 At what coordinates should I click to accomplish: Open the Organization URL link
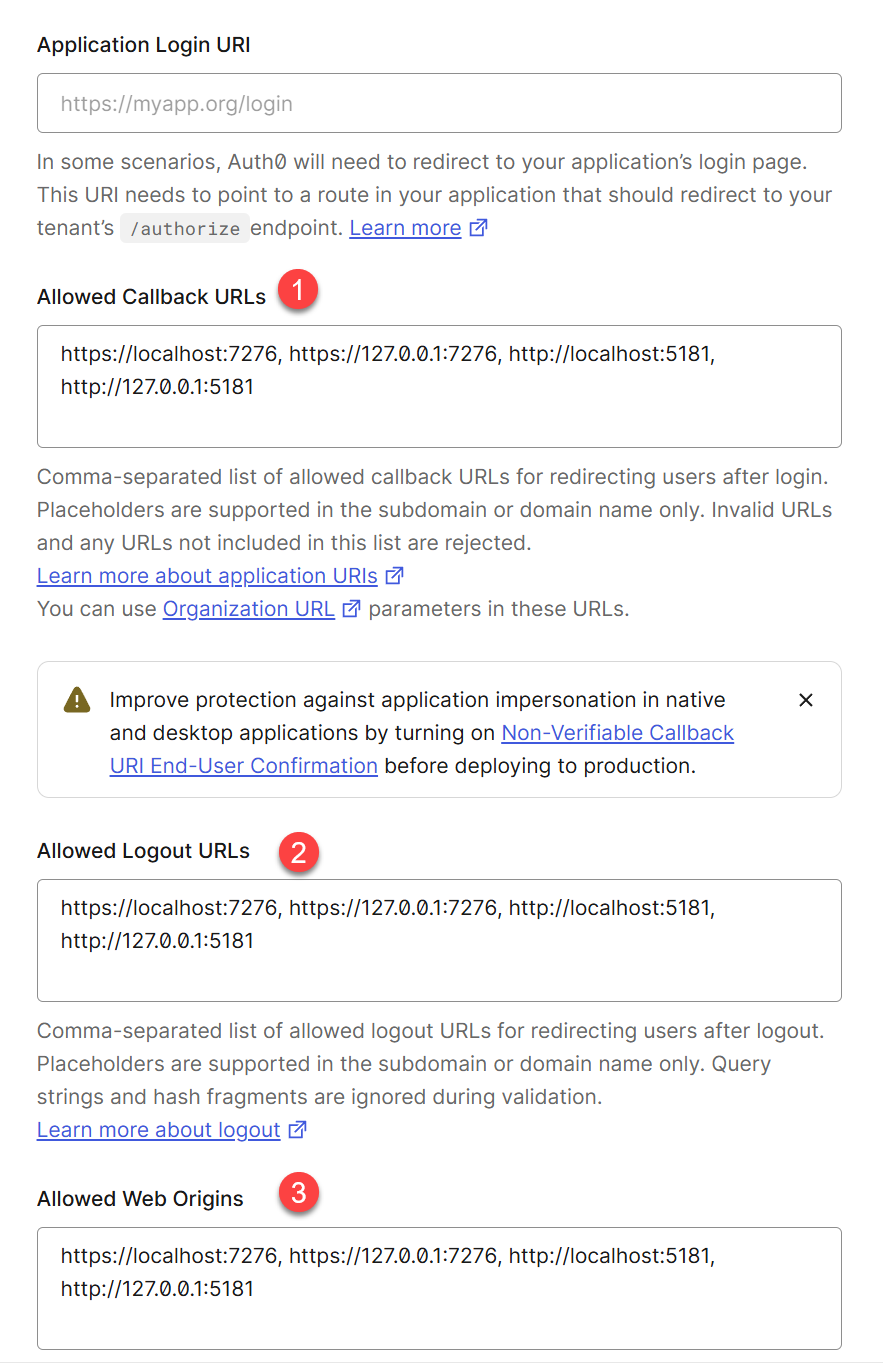tap(248, 609)
